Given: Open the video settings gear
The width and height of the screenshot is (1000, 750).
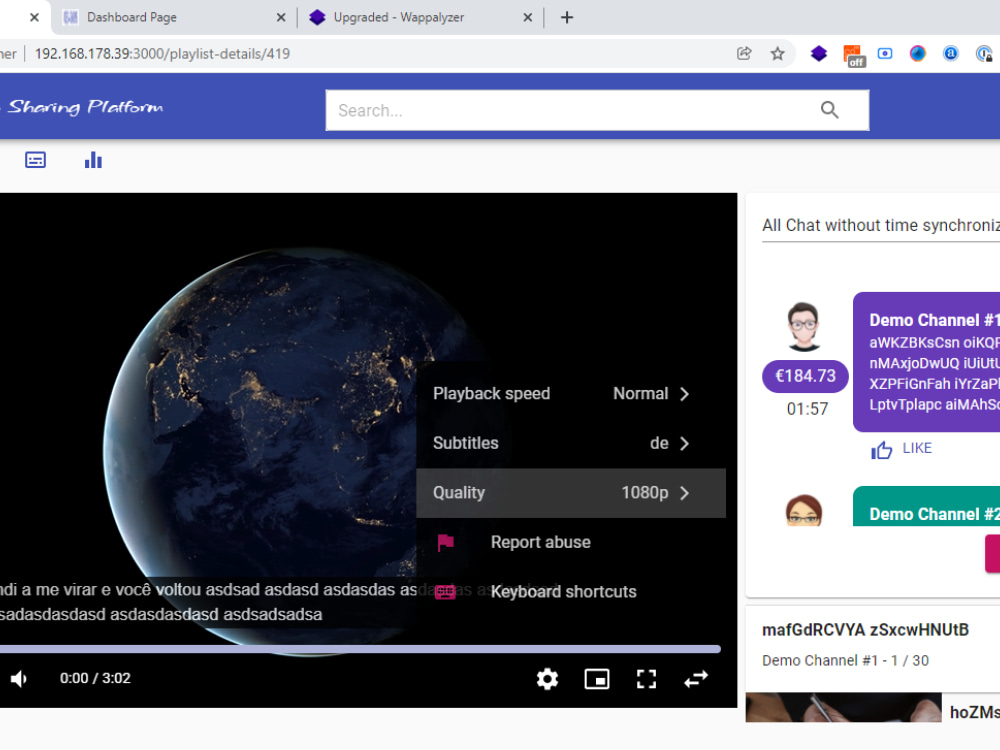Looking at the screenshot, I should point(547,679).
